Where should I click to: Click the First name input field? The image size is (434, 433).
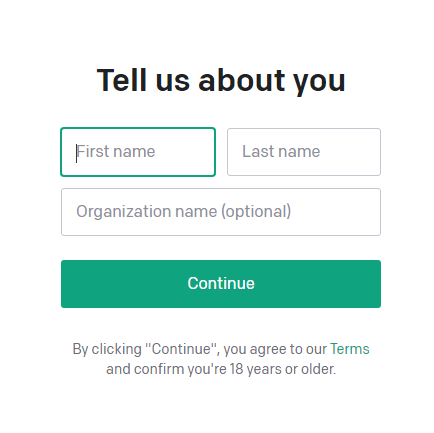tap(138, 152)
